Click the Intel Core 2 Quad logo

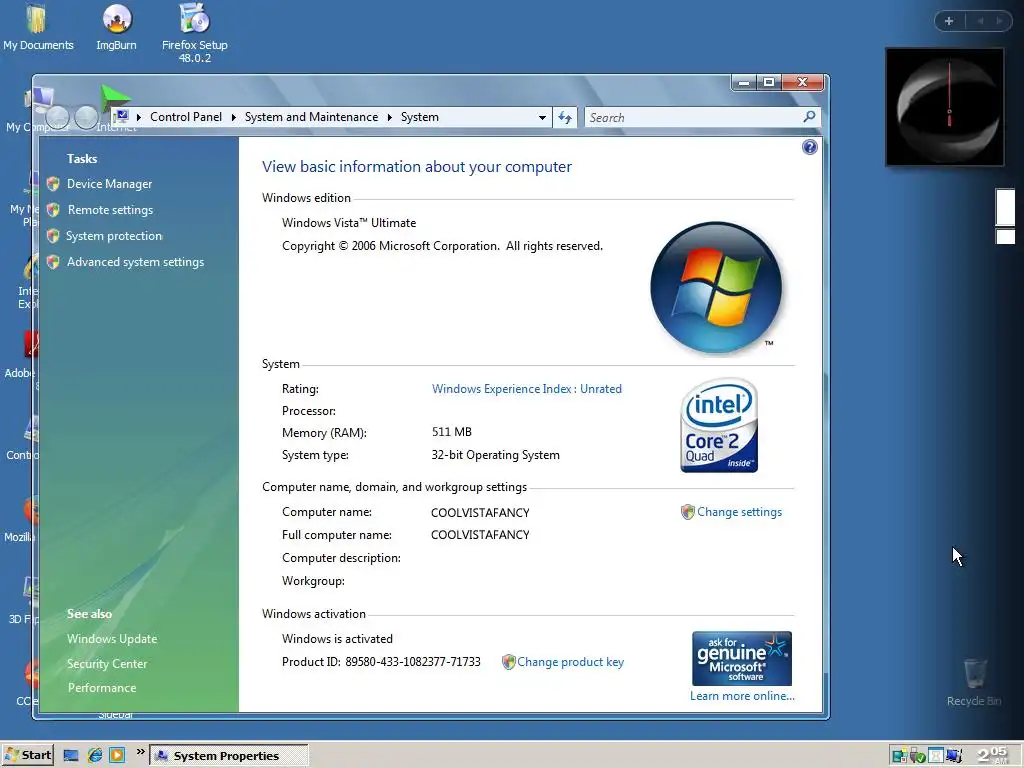(719, 425)
